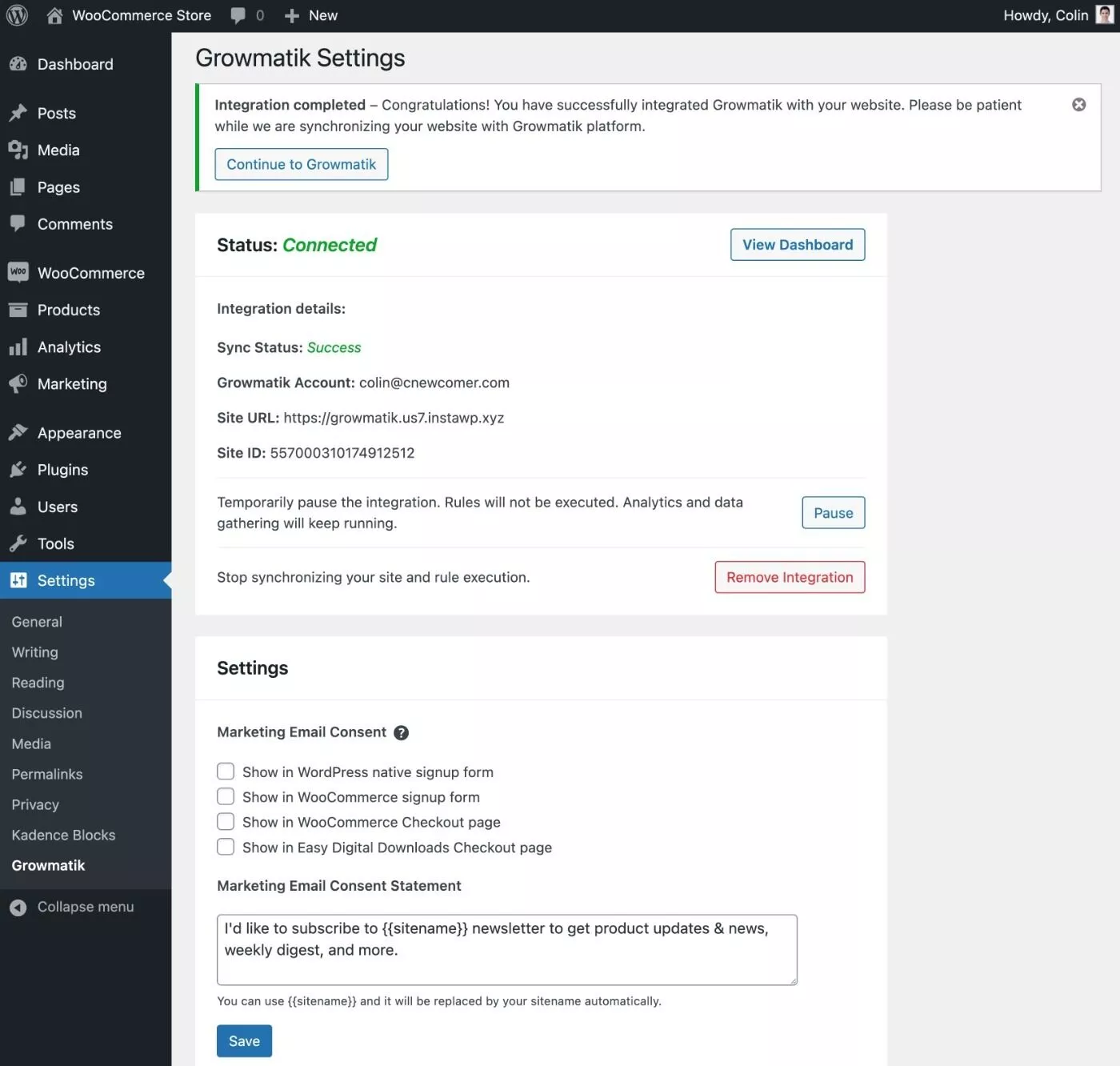
Task: Click the colin@cnewcomer.com account text
Action: (x=434, y=383)
